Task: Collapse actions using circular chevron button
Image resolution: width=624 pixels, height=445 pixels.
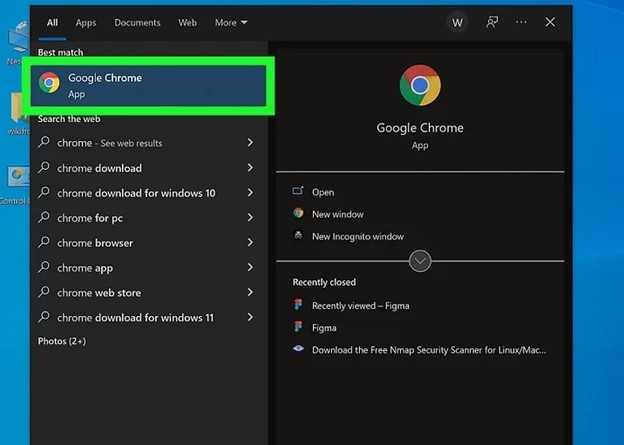Action: pyautogui.click(x=420, y=261)
